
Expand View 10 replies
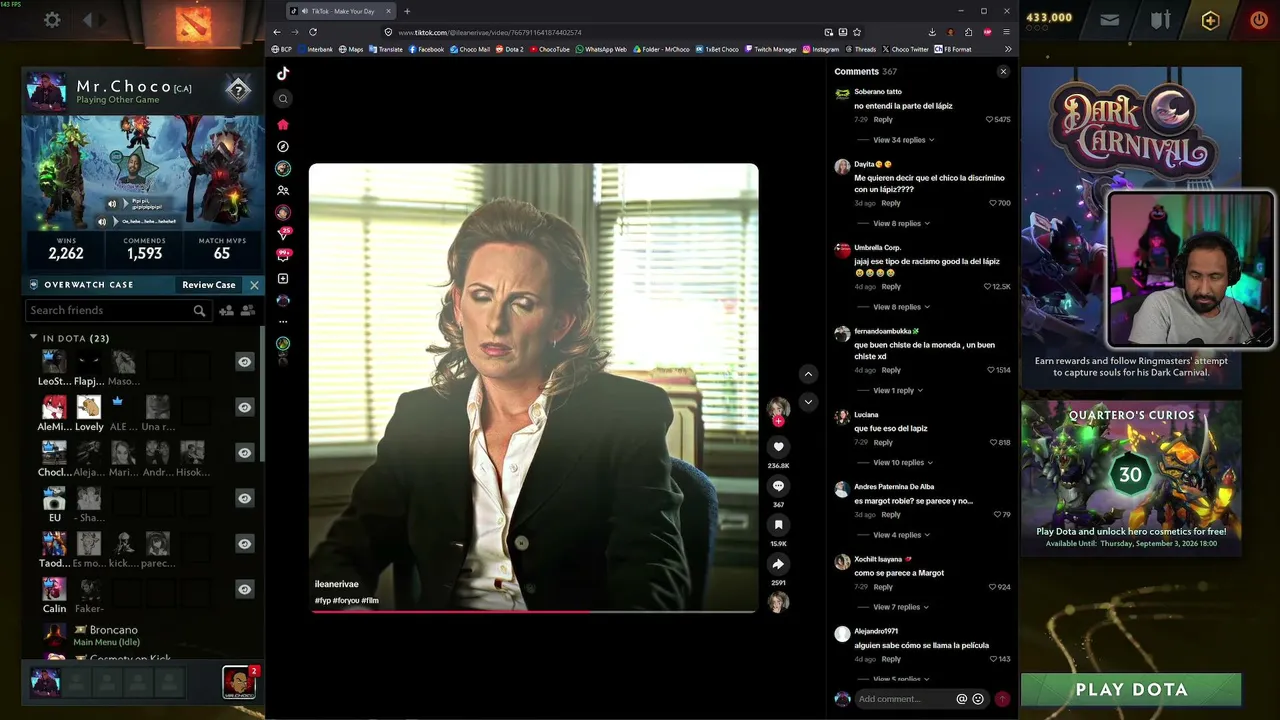tap(902, 463)
